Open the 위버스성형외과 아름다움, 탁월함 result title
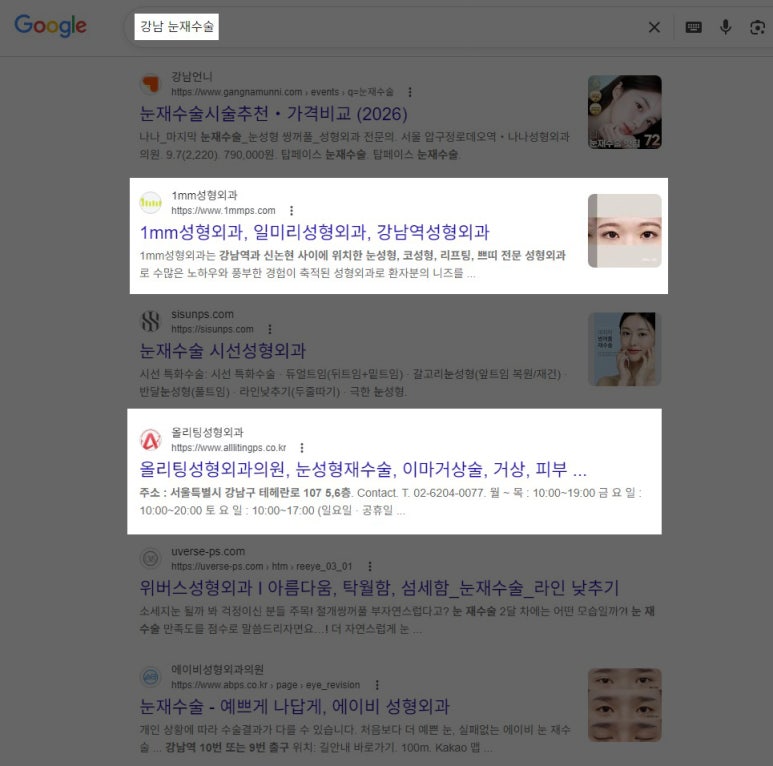Viewport: 773px width, 766px height. click(379, 588)
